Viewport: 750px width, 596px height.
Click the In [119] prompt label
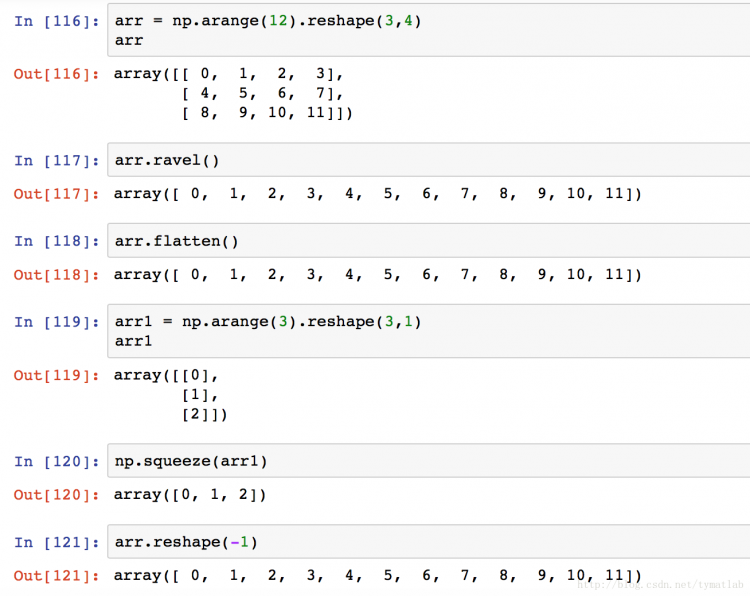56,322
